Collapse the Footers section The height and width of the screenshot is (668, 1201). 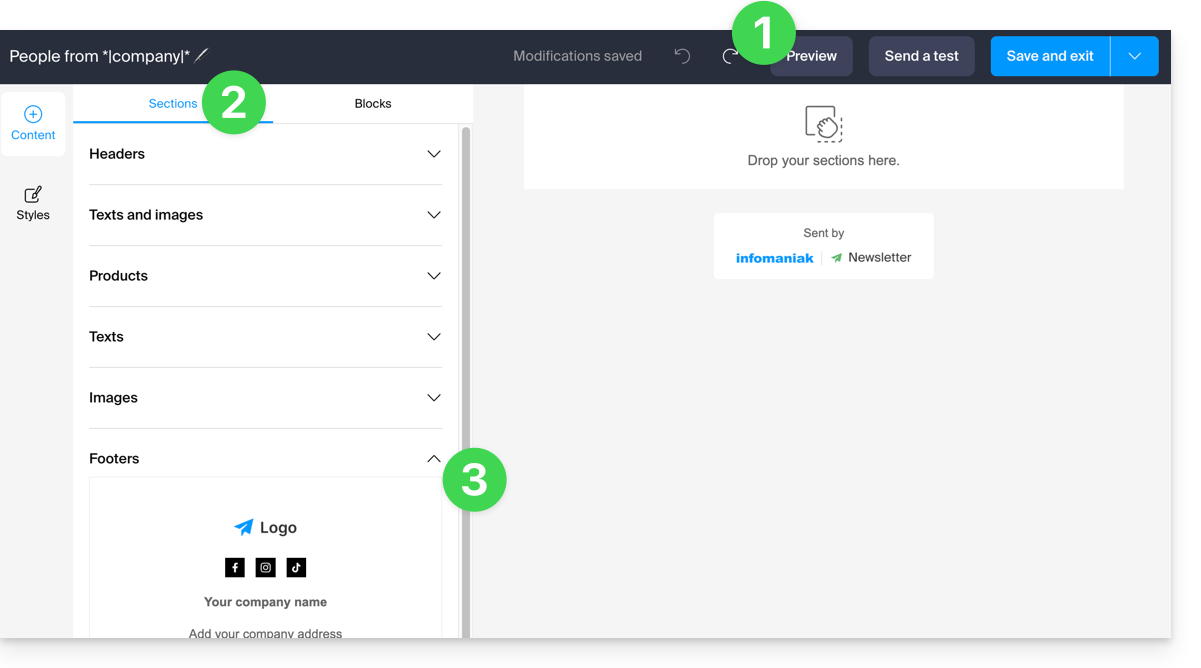point(433,459)
